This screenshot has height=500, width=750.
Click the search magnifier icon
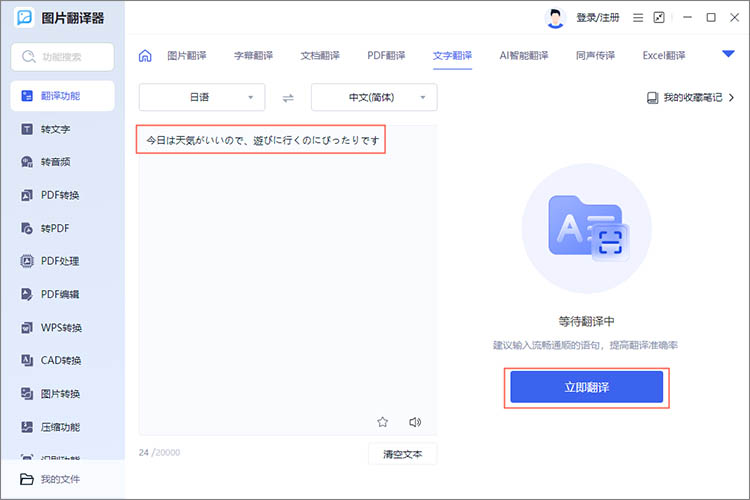(x=28, y=57)
